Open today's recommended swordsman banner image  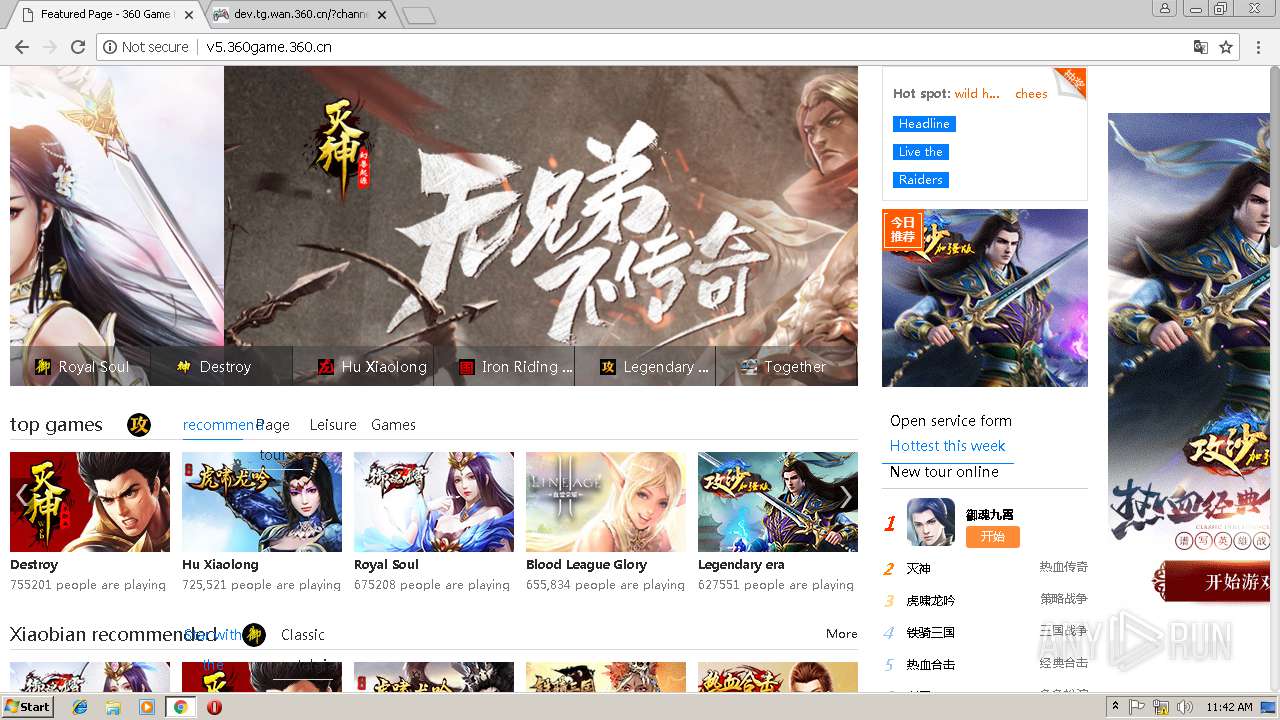(985, 298)
